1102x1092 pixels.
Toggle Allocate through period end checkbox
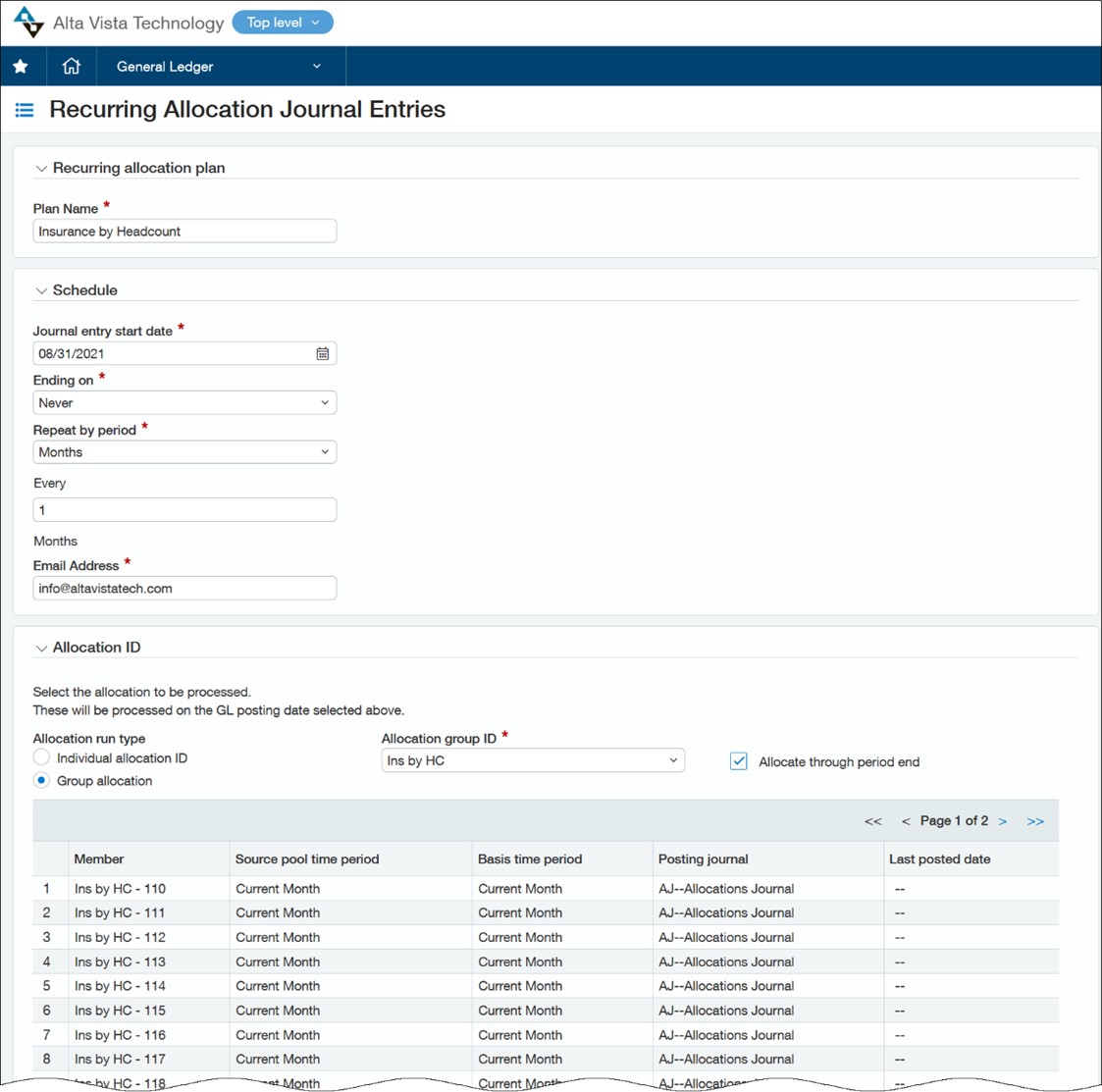point(739,761)
